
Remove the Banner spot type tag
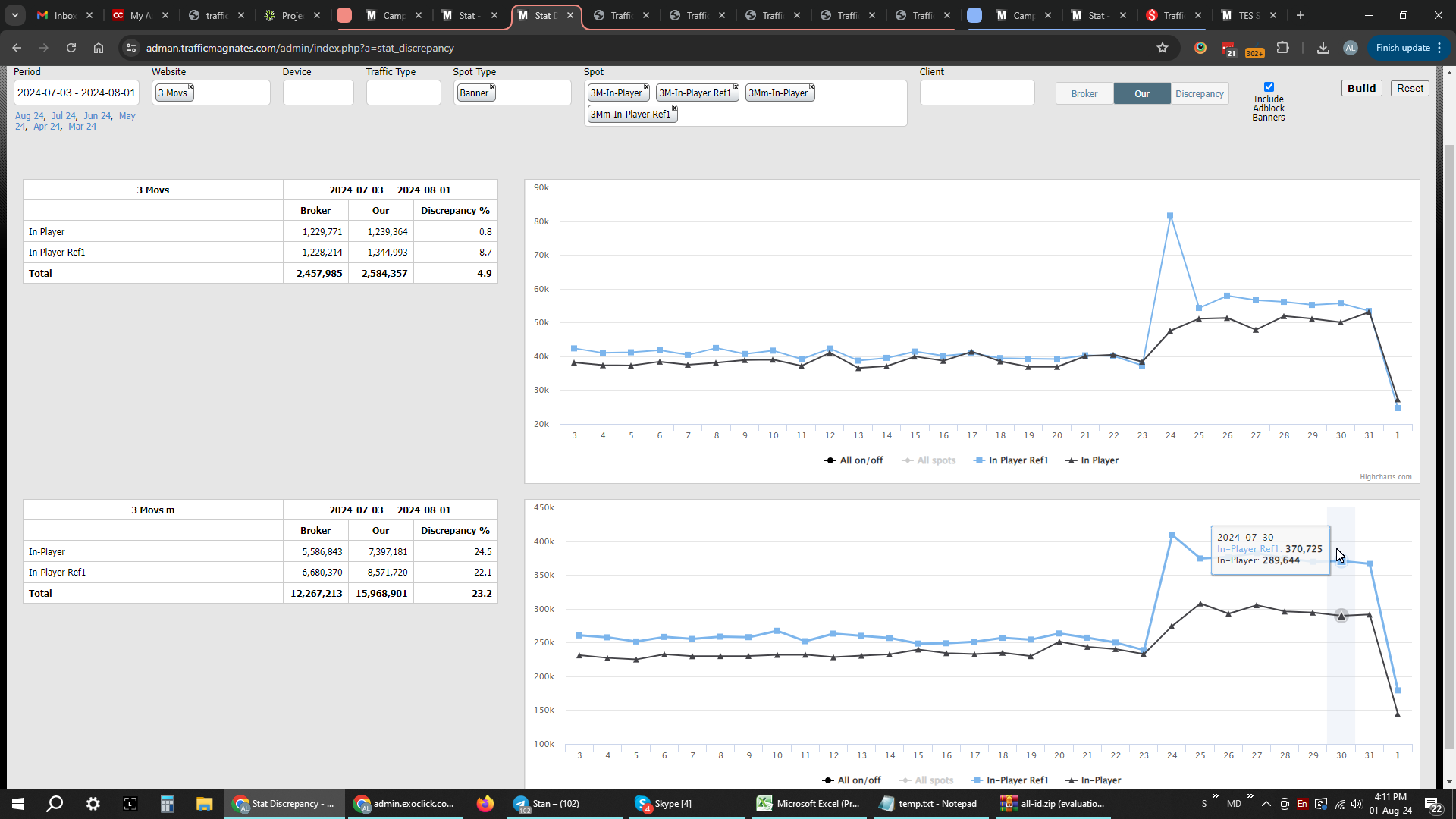[493, 87]
